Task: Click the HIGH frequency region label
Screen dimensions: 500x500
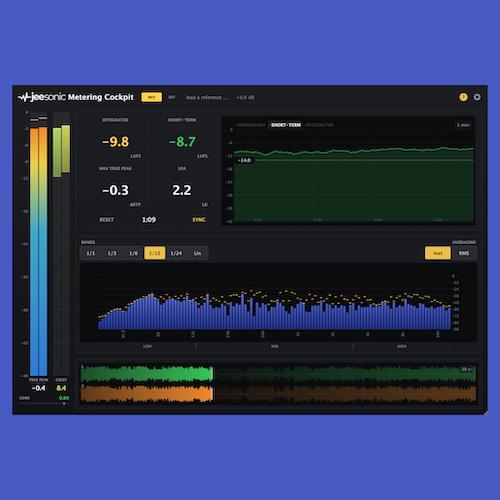Action: click(x=402, y=346)
